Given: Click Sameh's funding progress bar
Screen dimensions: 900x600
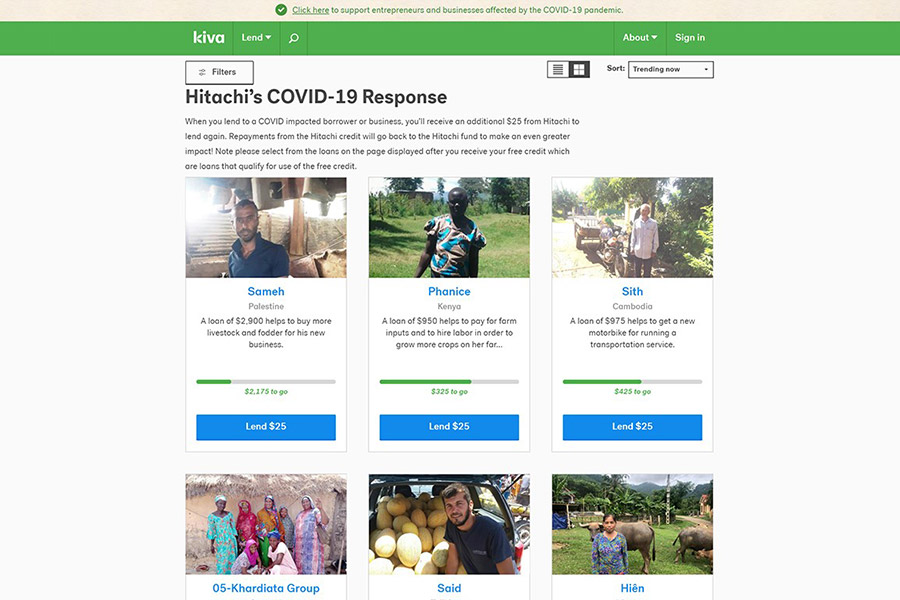Looking at the screenshot, I should tap(266, 382).
